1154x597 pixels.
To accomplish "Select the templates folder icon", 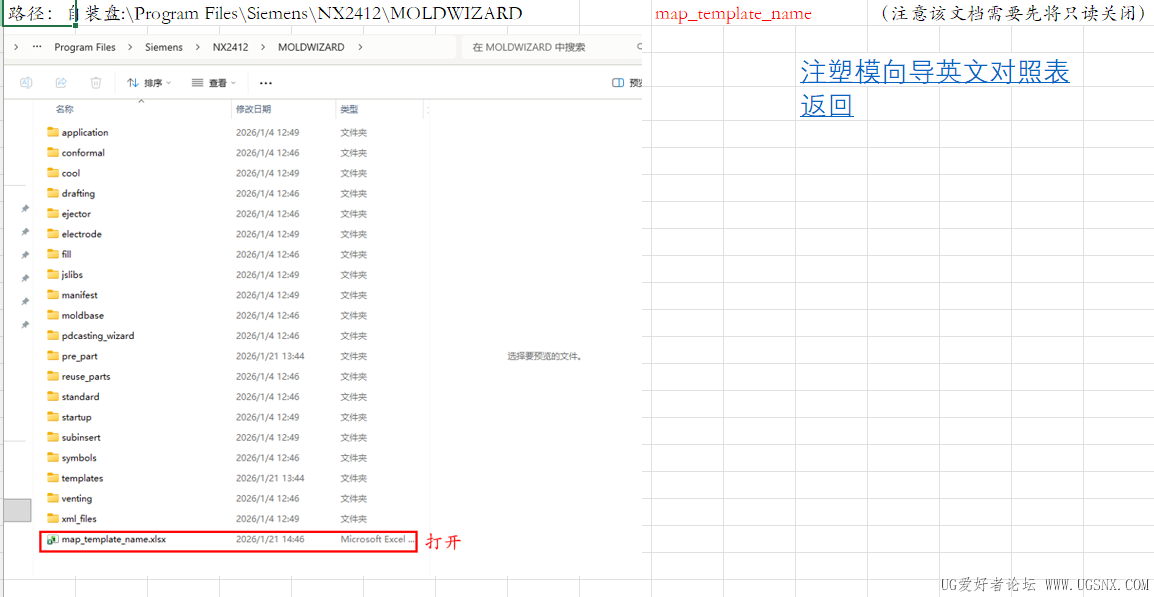I will pos(52,478).
